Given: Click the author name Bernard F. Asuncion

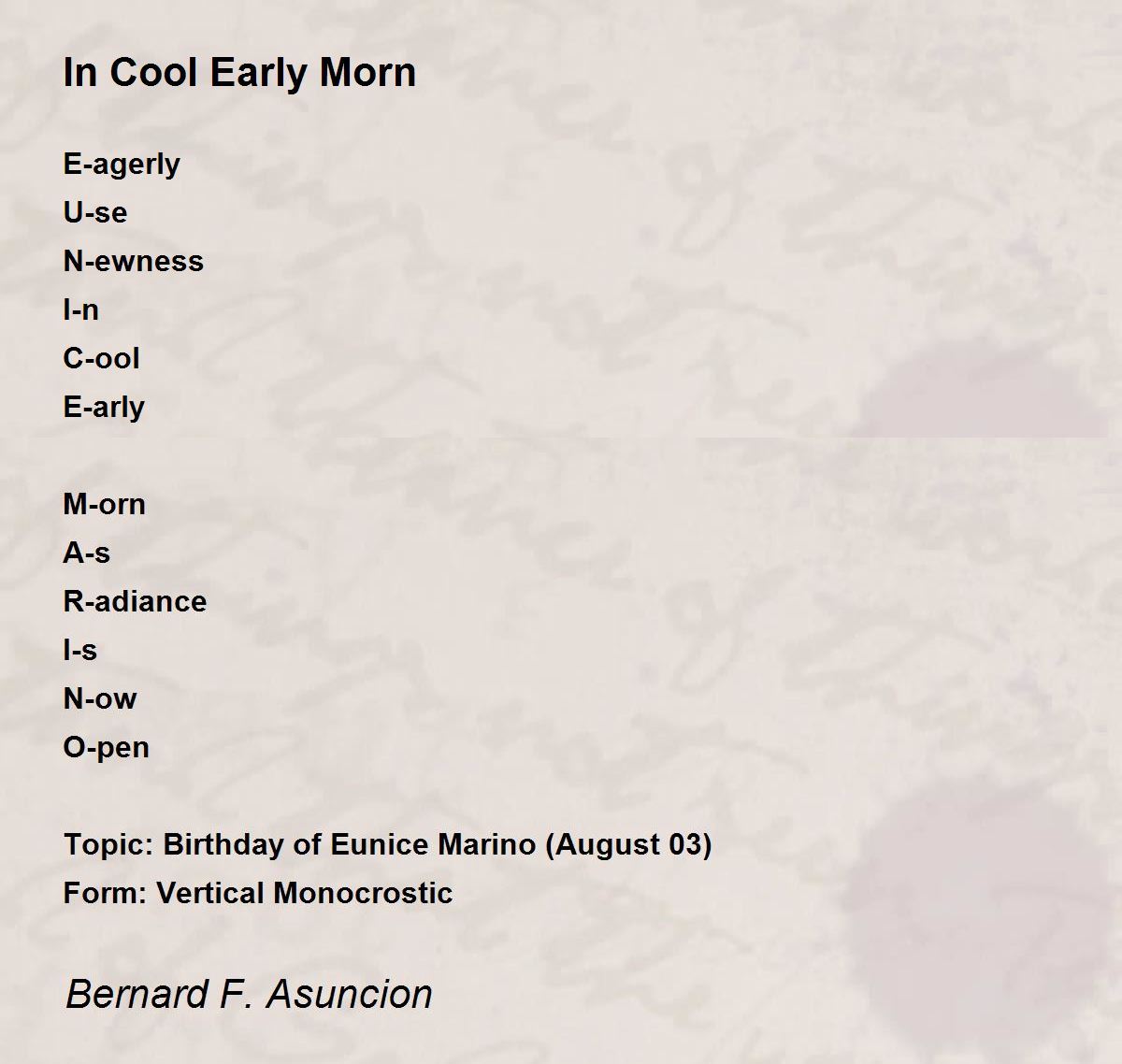Looking at the screenshot, I should coord(249,994).
